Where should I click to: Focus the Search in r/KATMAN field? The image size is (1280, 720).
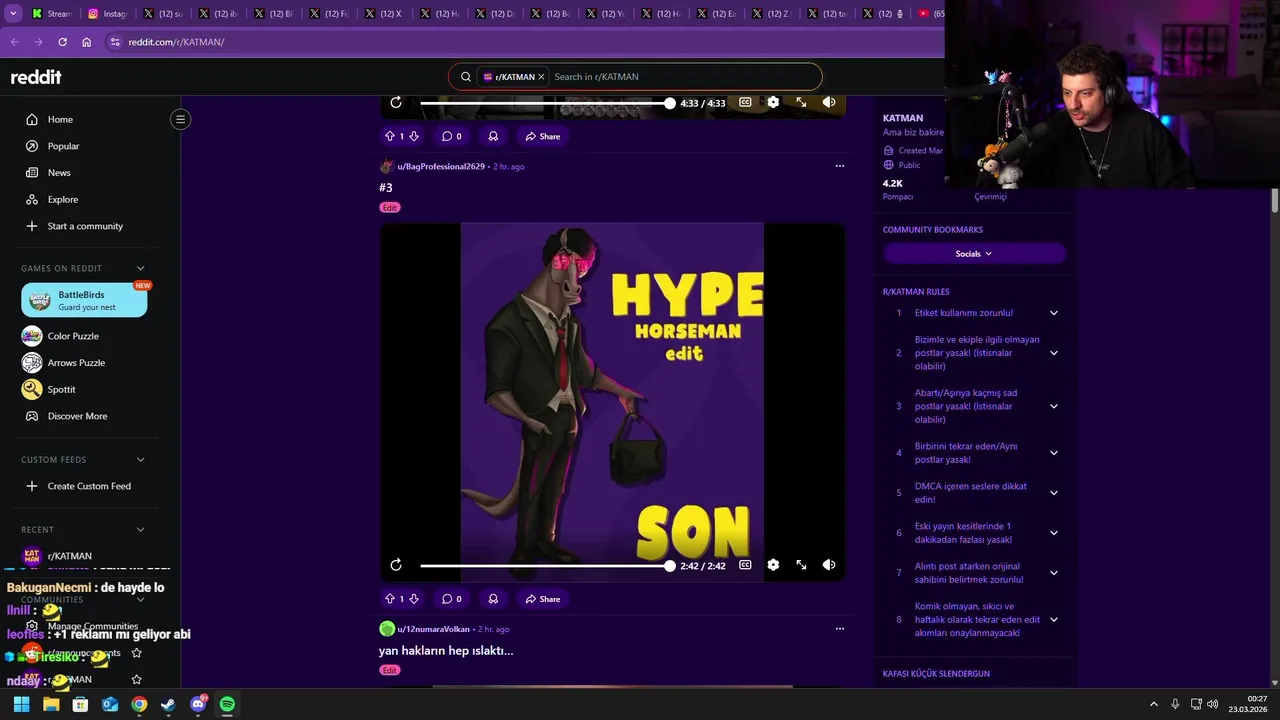(685, 77)
